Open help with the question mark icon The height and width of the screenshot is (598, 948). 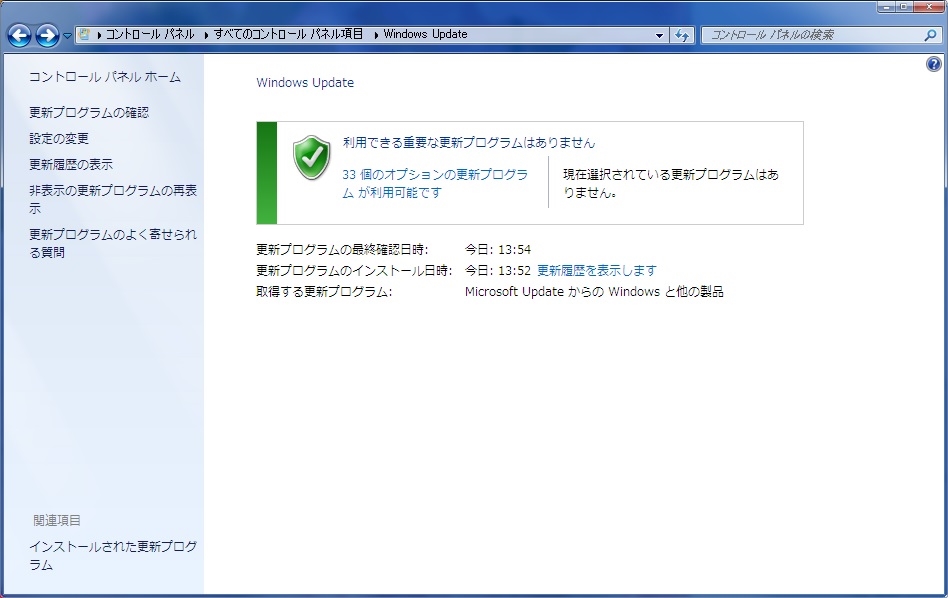tap(933, 64)
